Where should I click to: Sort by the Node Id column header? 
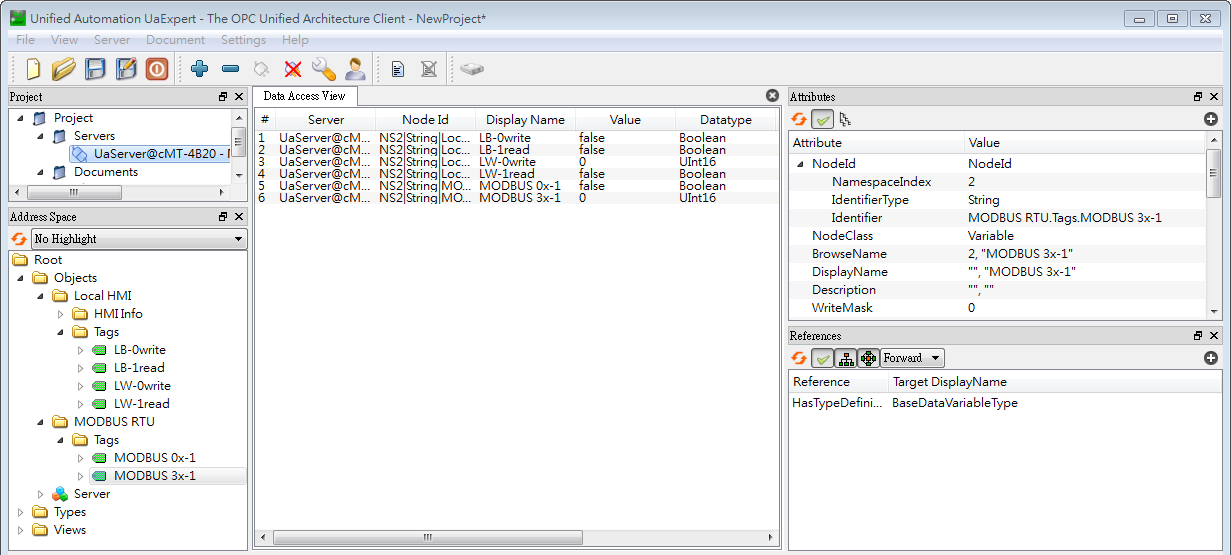click(x=425, y=120)
